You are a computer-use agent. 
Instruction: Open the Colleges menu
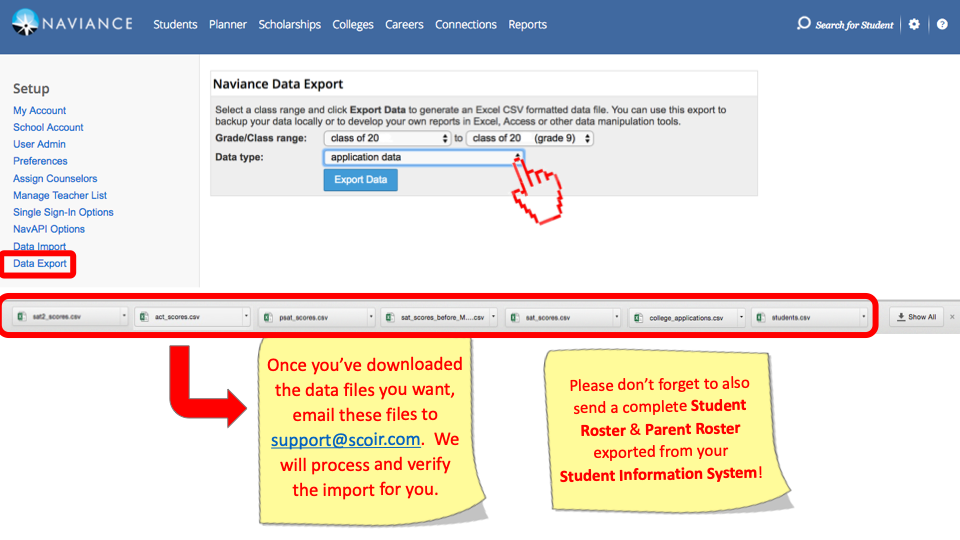point(353,24)
